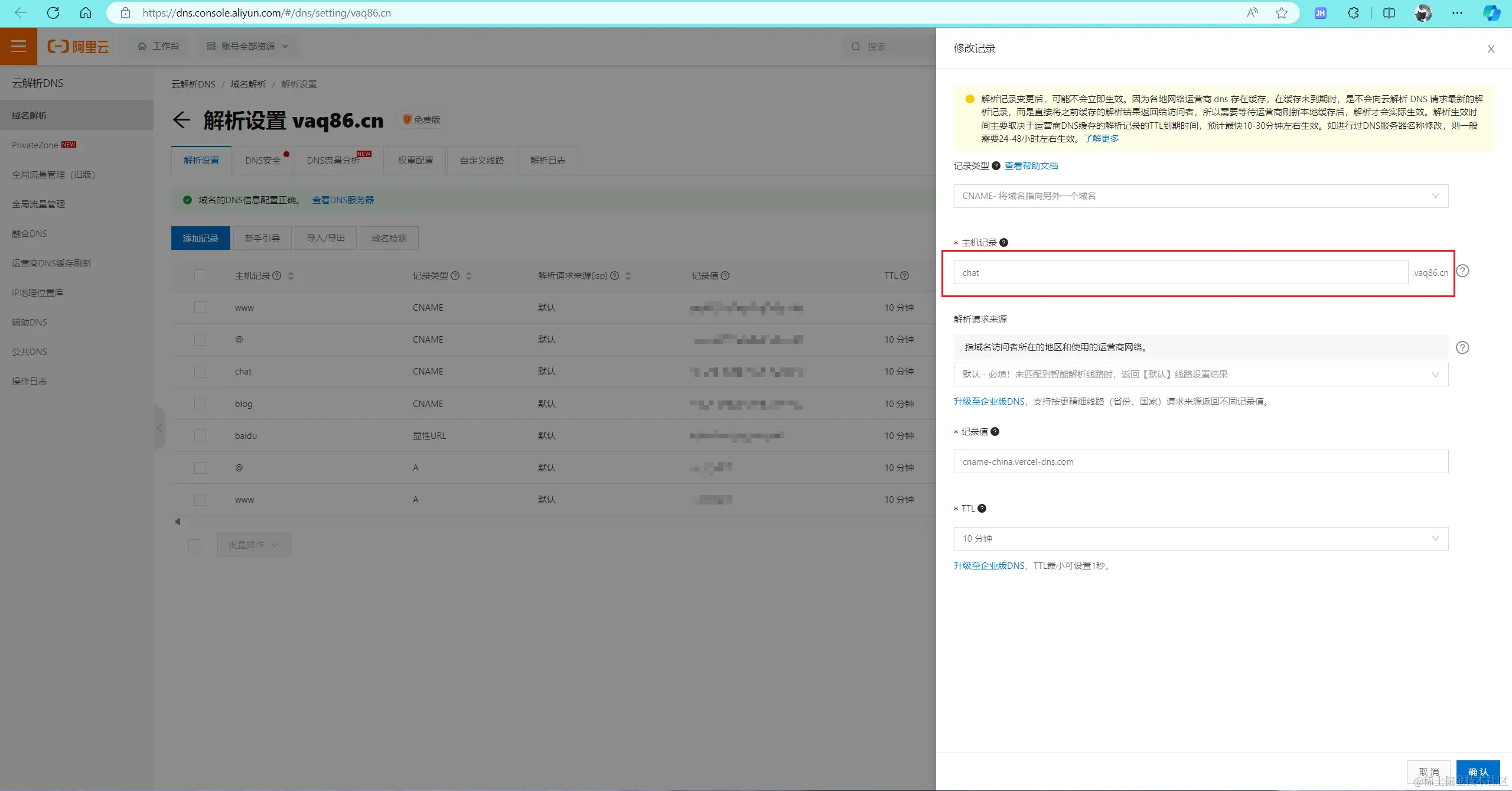Switch to the DNS安全 tab
The width and height of the screenshot is (1512, 791).
pyautogui.click(x=263, y=161)
